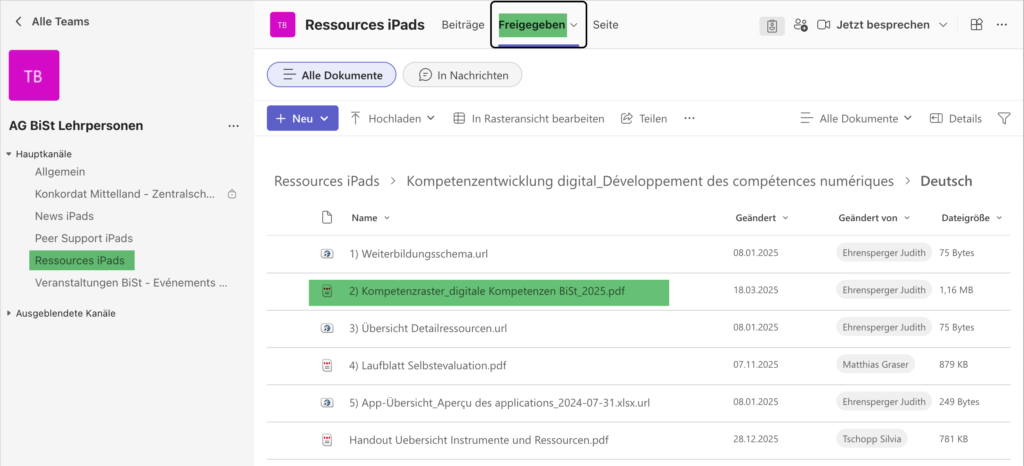Image resolution: width=1024 pixels, height=466 pixels.
Task: Open Veranstaltungen BiSt channel
Action: 131,283
